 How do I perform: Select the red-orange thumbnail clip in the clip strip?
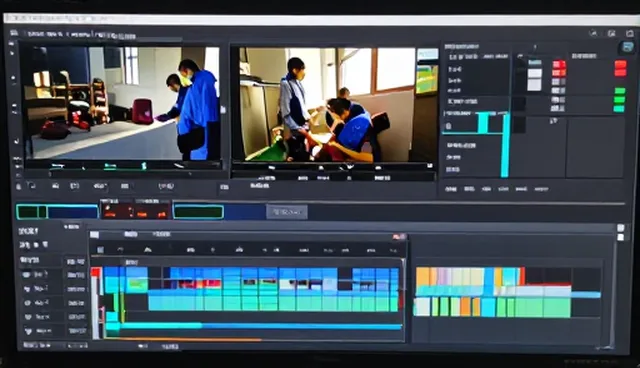click(136, 211)
